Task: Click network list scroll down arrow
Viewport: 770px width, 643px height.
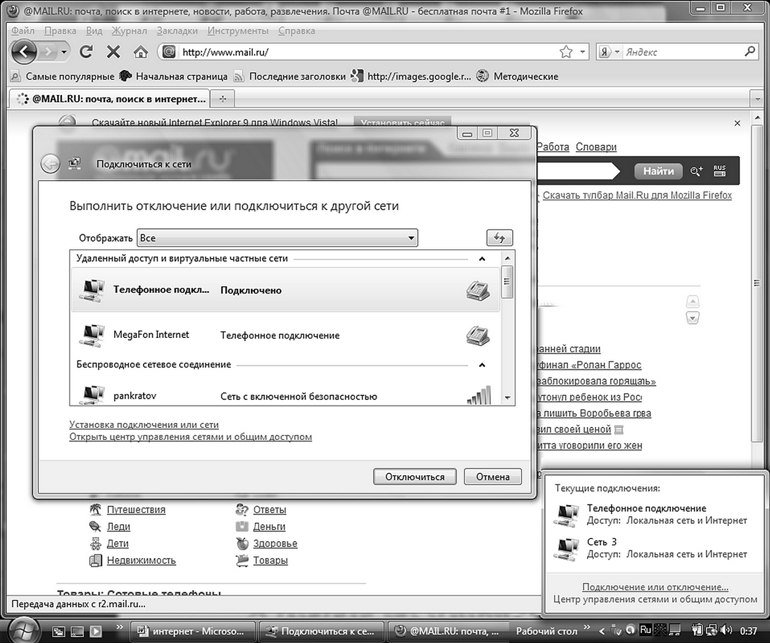Action: click(507, 398)
